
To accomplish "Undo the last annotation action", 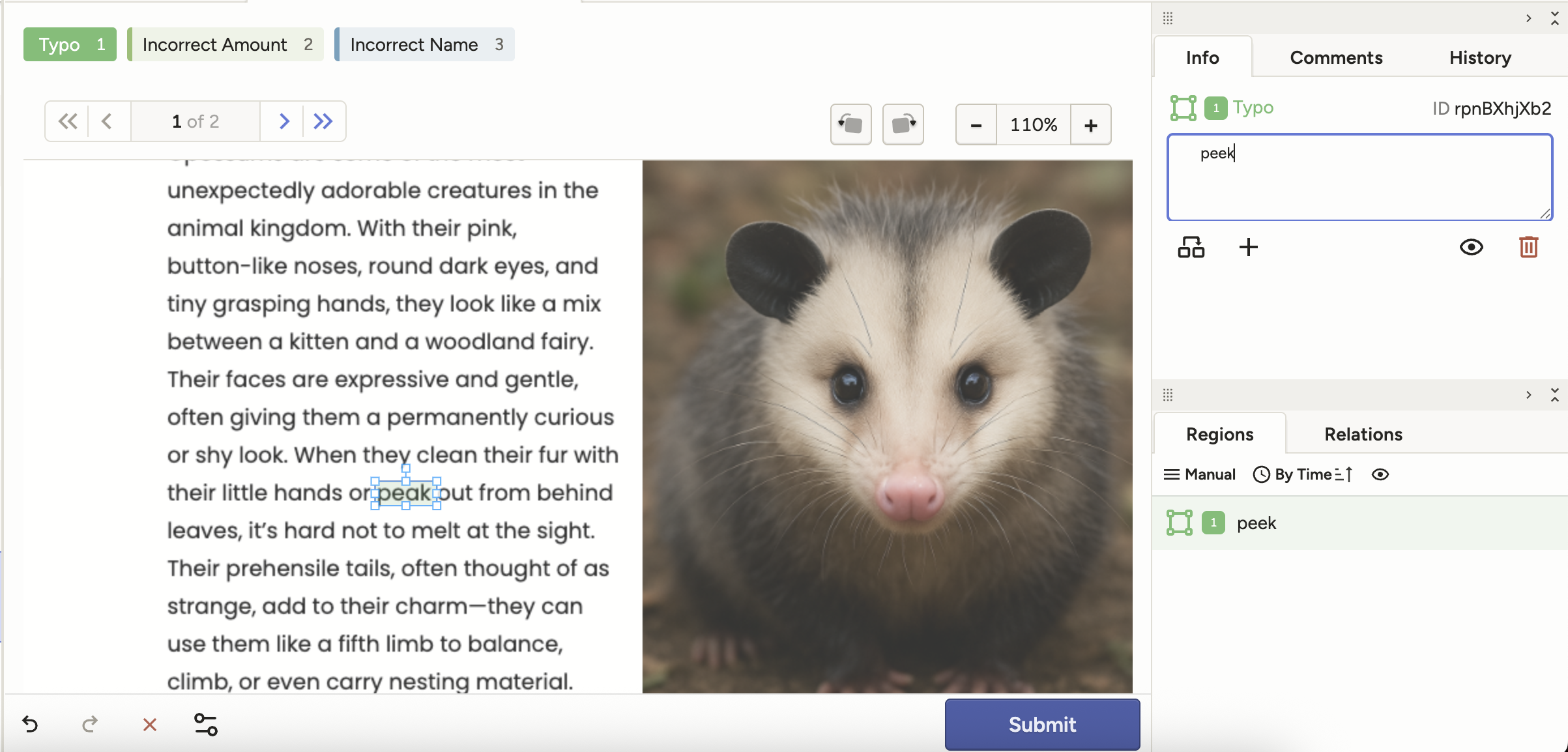I will click(x=31, y=725).
